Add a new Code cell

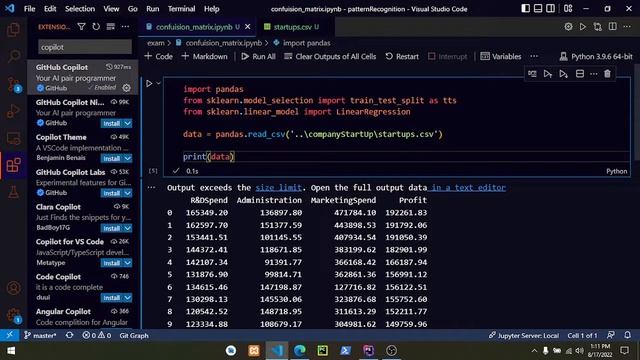(x=158, y=56)
